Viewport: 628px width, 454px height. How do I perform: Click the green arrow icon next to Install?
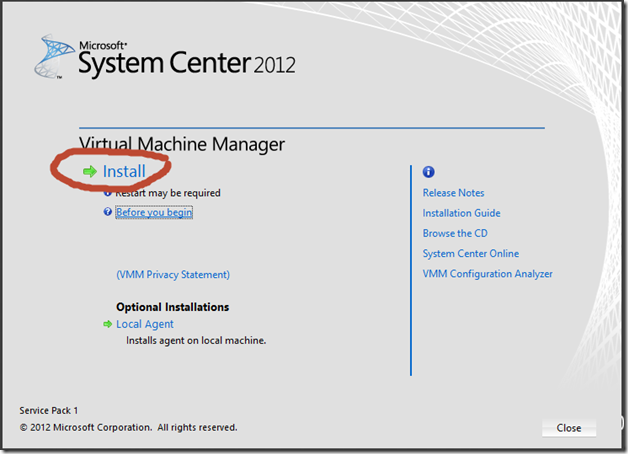pyautogui.click(x=90, y=172)
